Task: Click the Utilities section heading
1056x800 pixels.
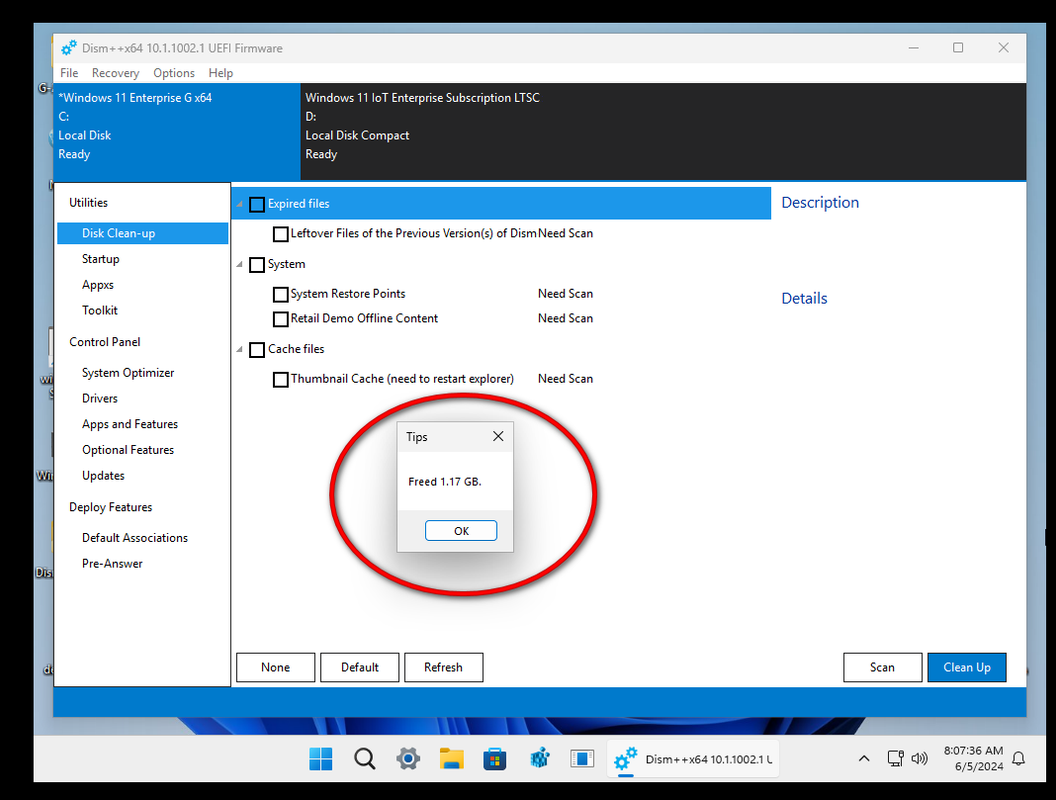Action: tap(88, 202)
